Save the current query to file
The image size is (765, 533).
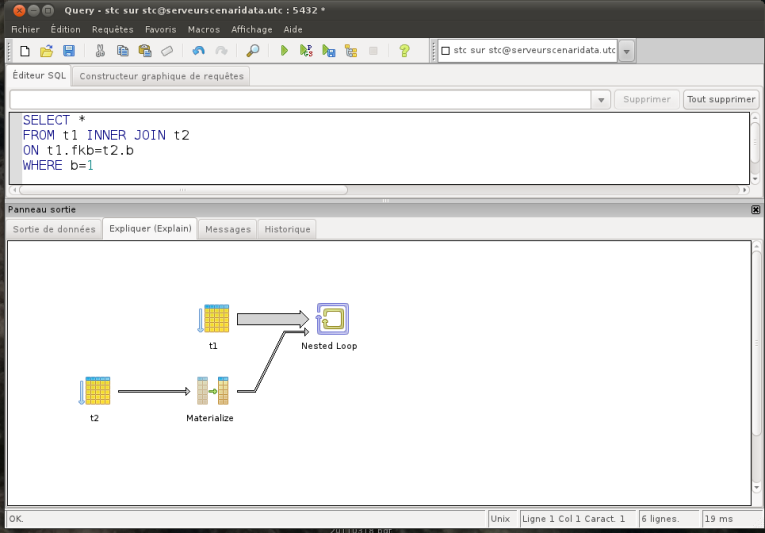pos(69,51)
